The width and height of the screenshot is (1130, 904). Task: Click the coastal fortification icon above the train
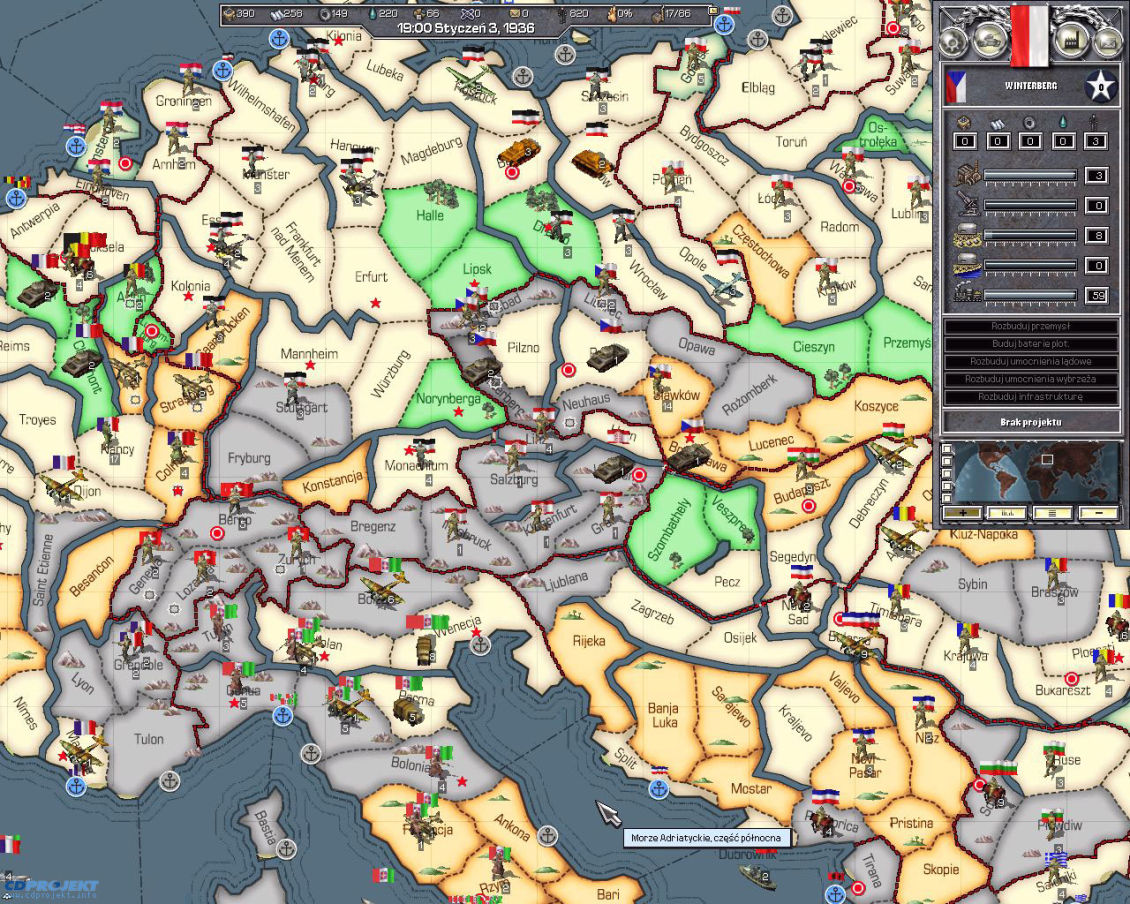(x=966, y=265)
